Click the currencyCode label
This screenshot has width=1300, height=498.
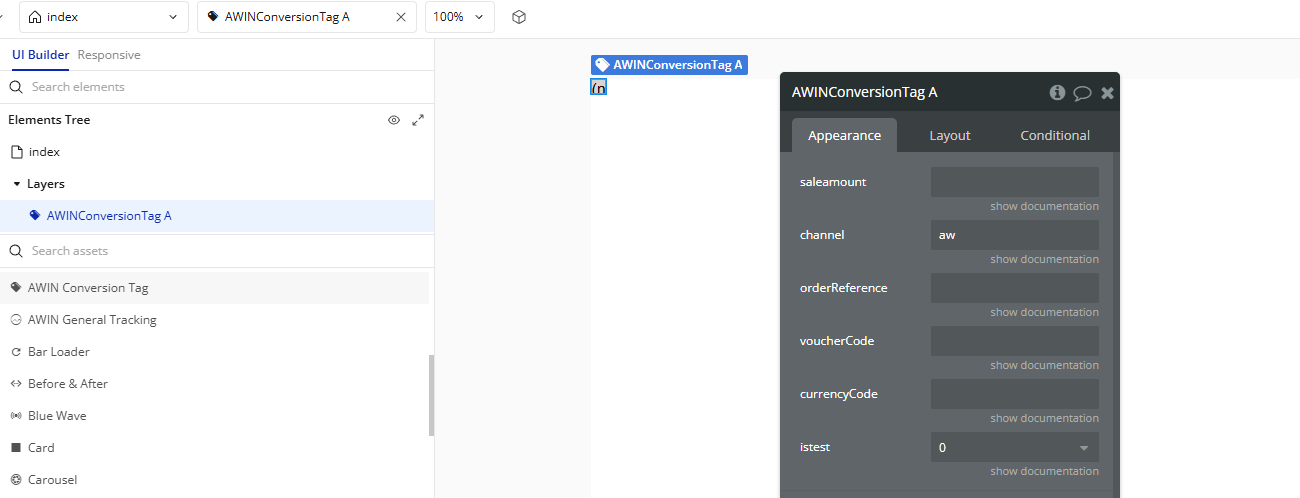coord(839,394)
